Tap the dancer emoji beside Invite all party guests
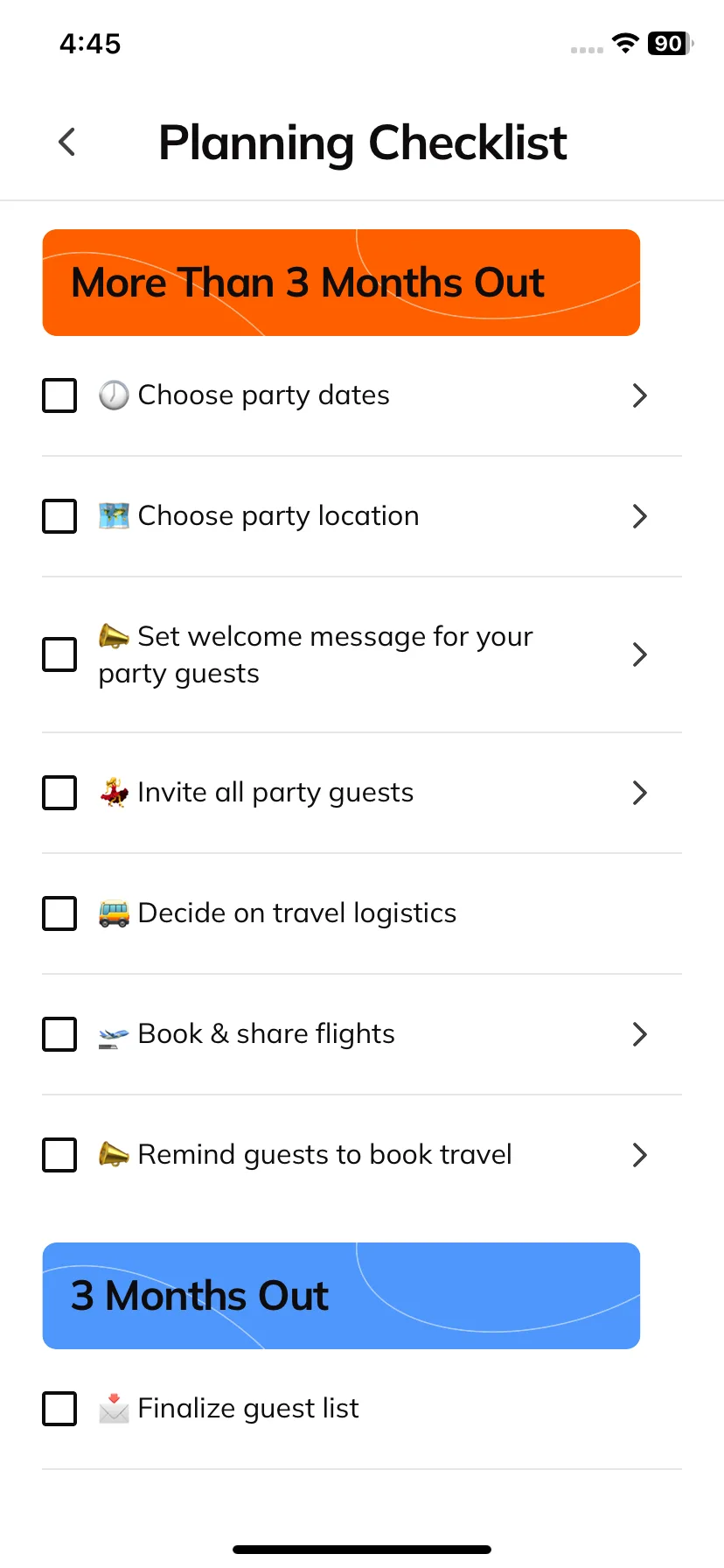The image size is (724, 1568). [114, 793]
